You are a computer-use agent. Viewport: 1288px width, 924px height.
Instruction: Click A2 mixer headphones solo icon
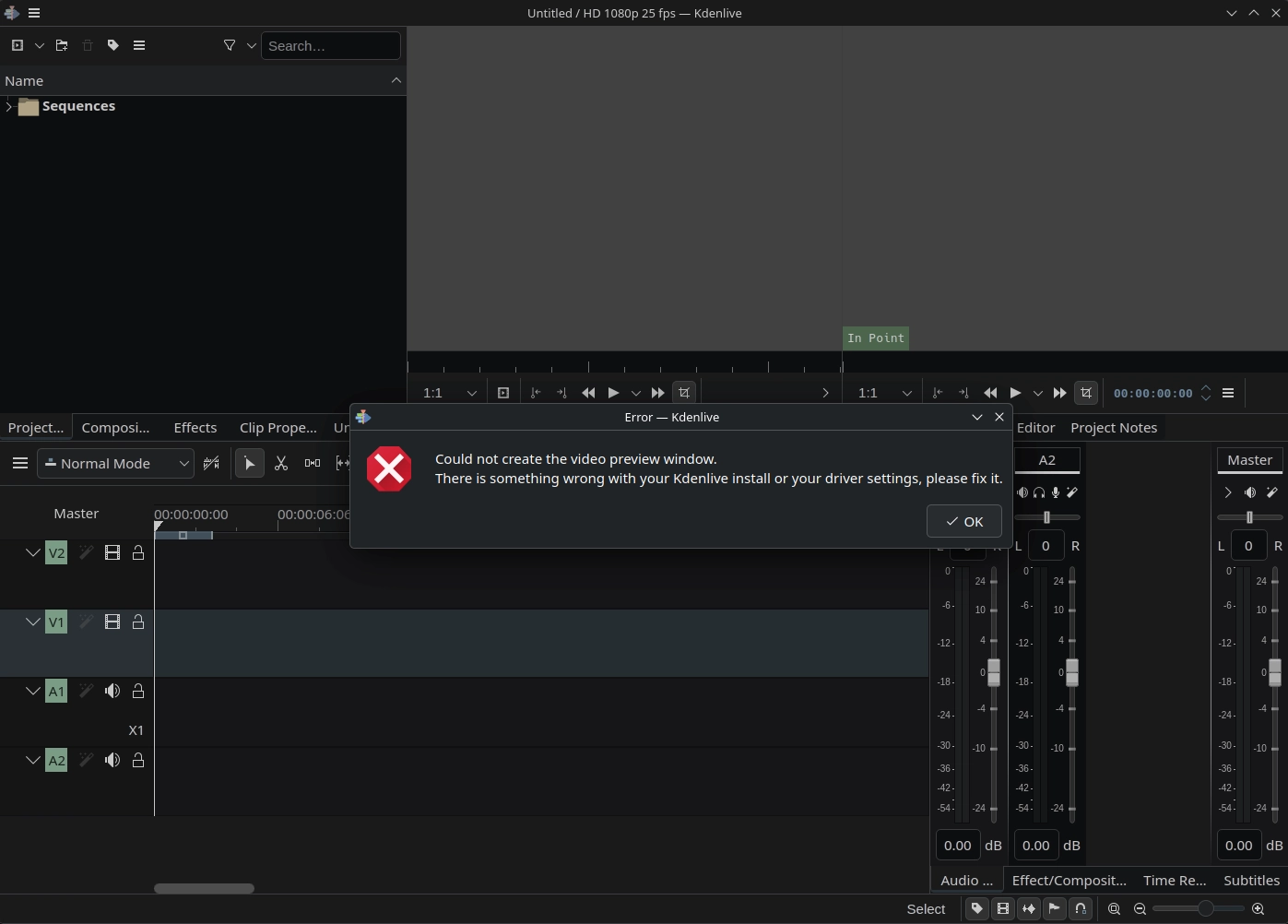click(1039, 492)
